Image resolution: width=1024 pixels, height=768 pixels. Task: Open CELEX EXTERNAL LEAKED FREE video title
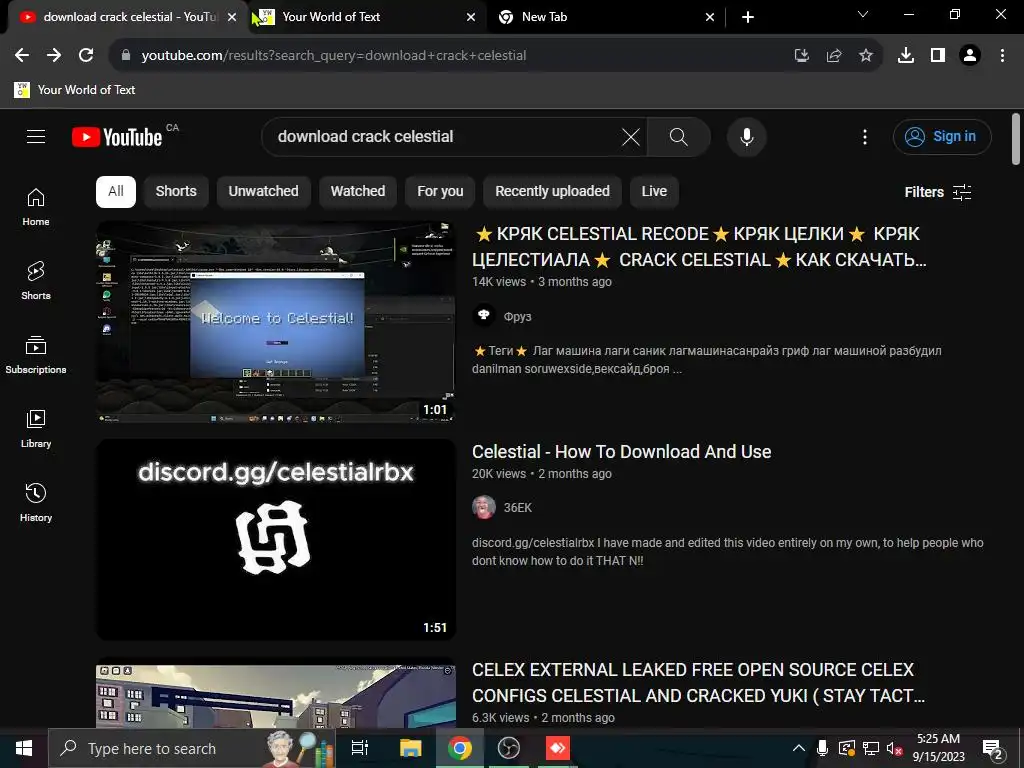tap(698, 682)
